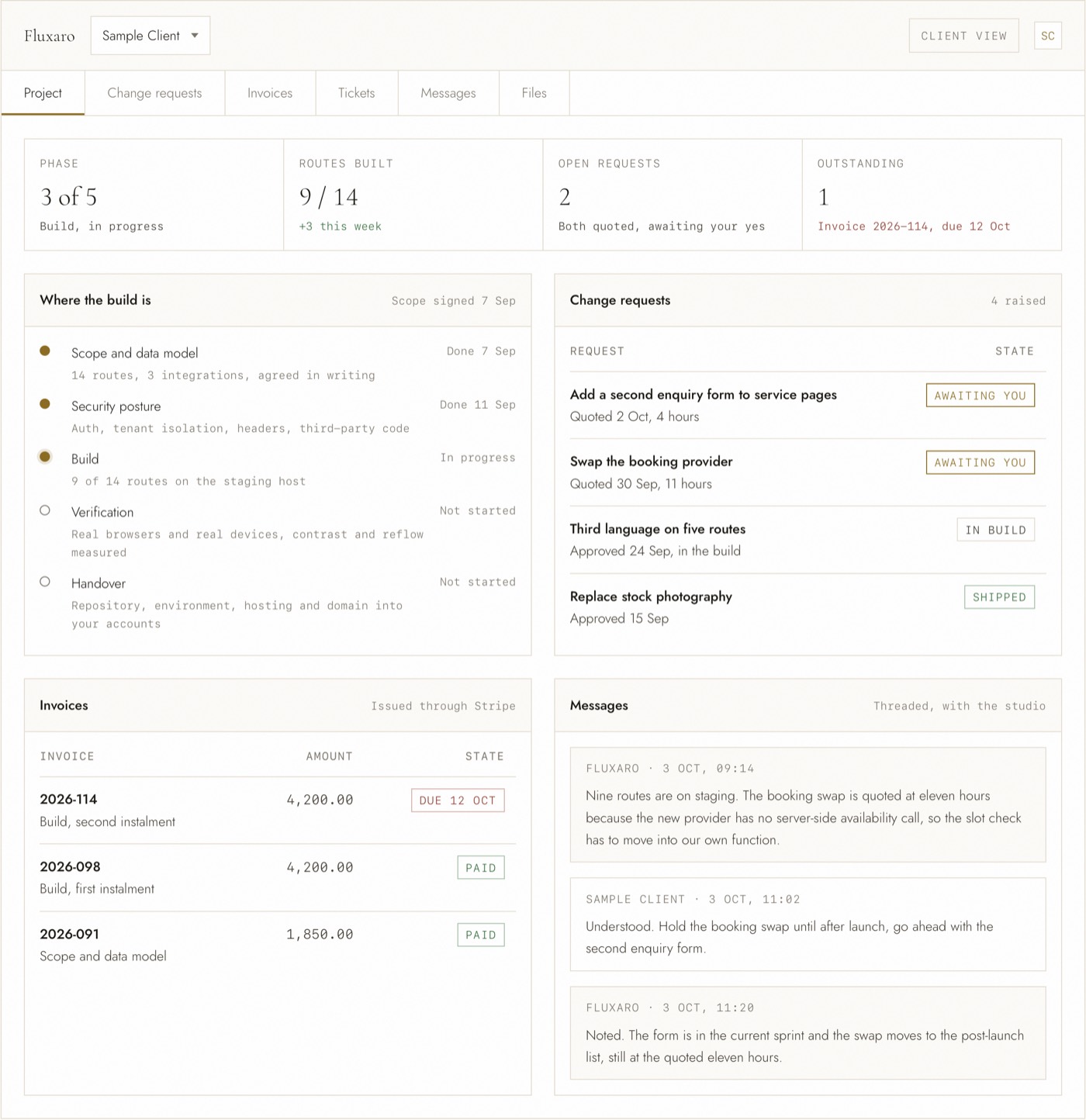Viewport: 1086px width, 1120px height.
Task: Click the 'Scope signed 7 Sep' note
Action: 454,301
